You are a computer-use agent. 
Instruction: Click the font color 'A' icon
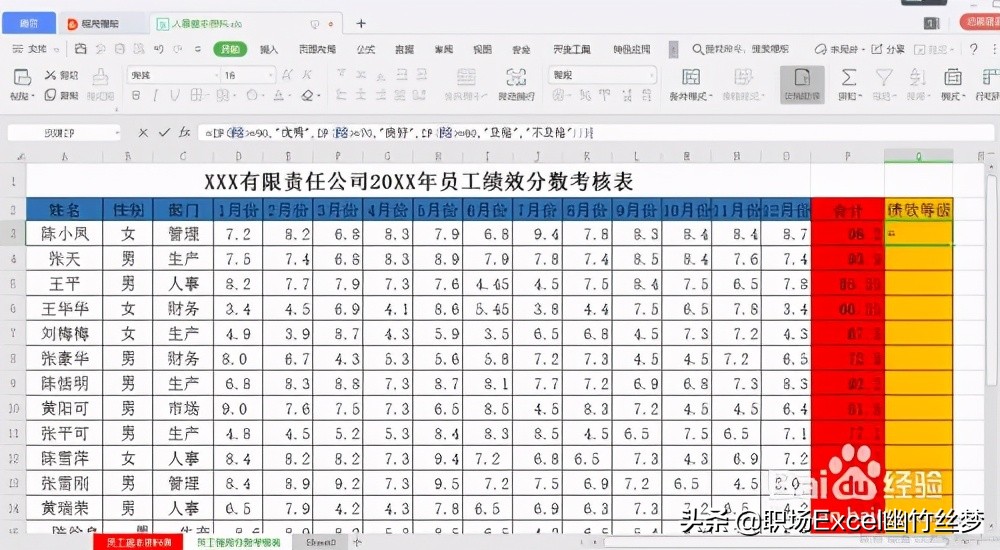(x=278, y=96)
